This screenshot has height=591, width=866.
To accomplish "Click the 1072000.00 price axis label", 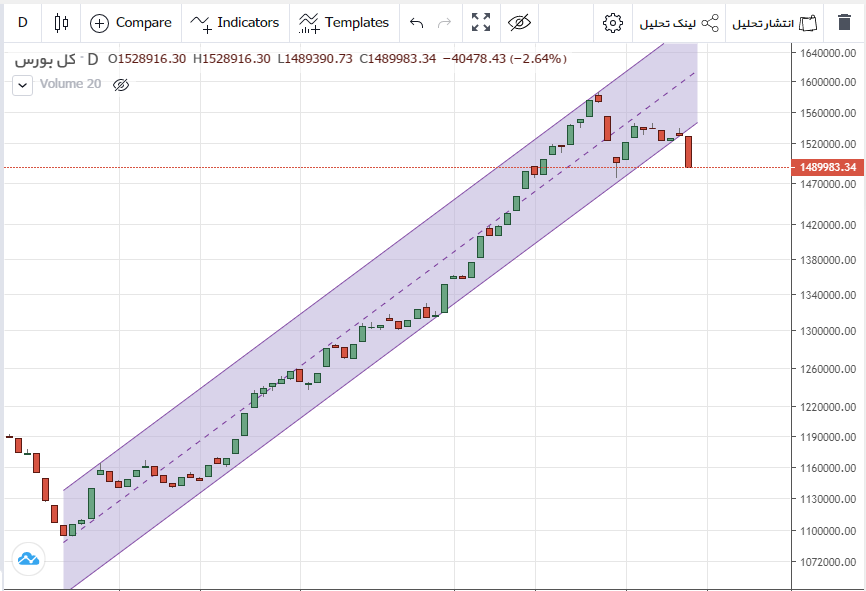I will pyautogui.click(x=828, y=562).
